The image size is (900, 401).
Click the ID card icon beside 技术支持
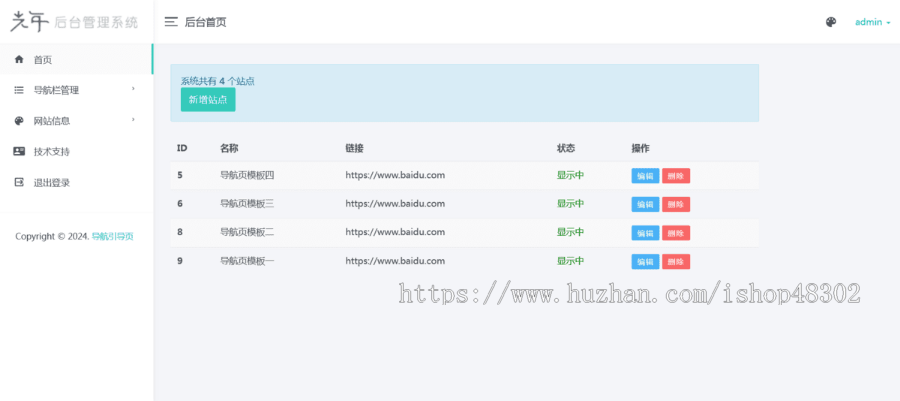[x=19, y=151]
